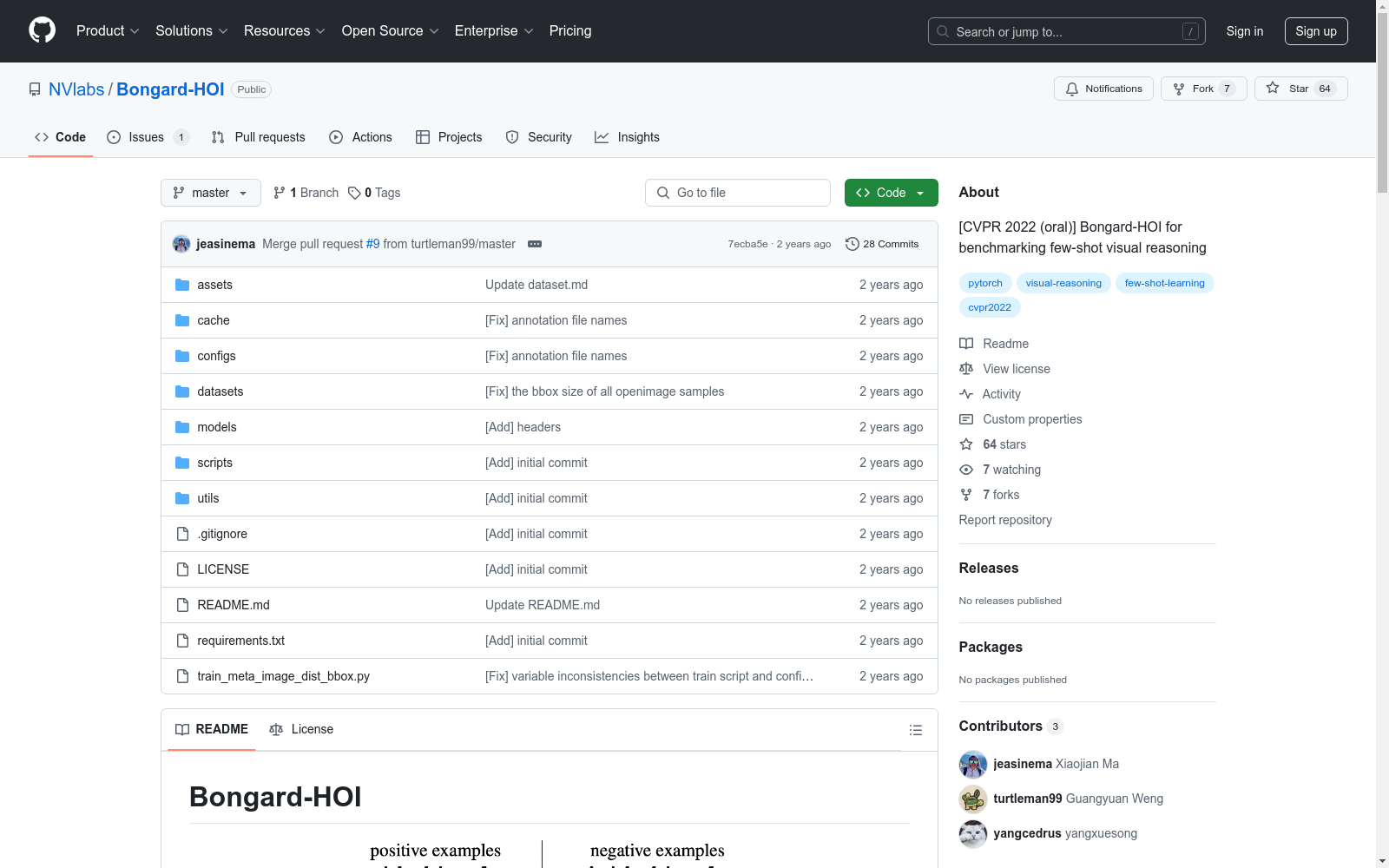Open the .gitignore file
The height and width of the screenshot is (868, 1389).
click(x=222, y=534)
